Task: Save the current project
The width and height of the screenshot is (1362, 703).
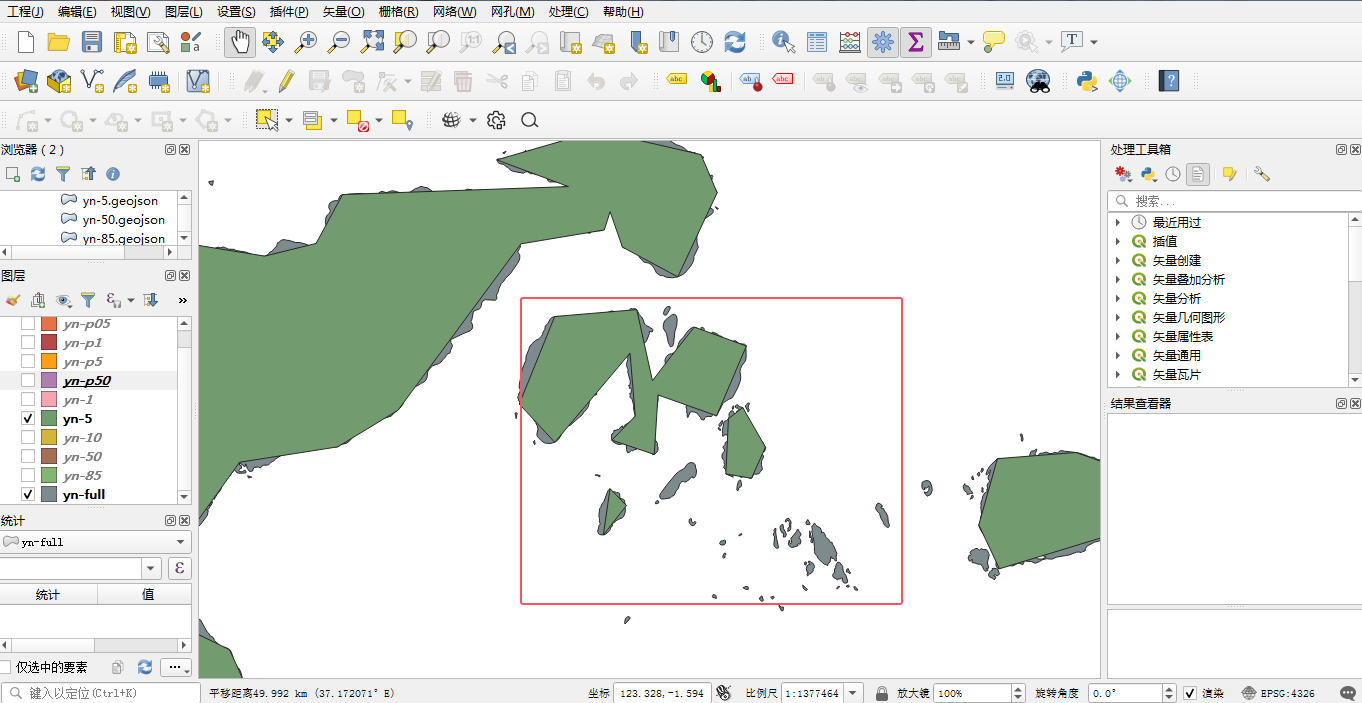Action: coord(92,42)
